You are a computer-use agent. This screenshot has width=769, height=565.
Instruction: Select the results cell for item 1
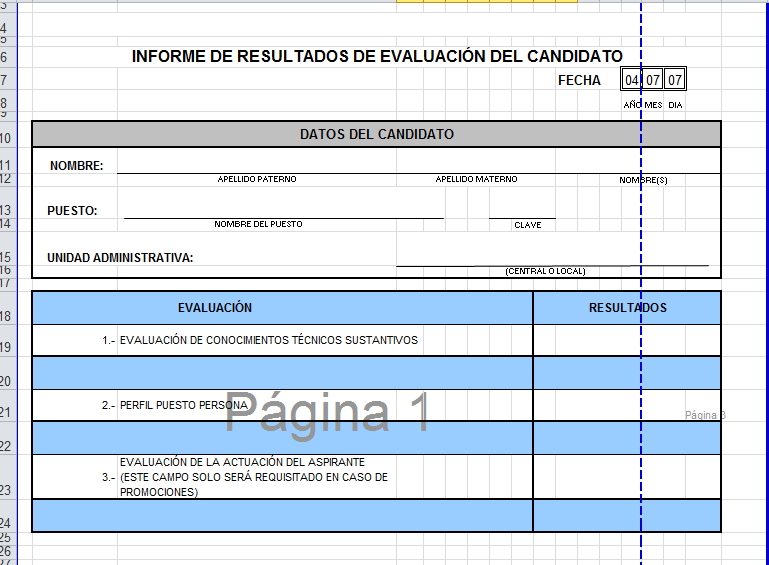627,340
